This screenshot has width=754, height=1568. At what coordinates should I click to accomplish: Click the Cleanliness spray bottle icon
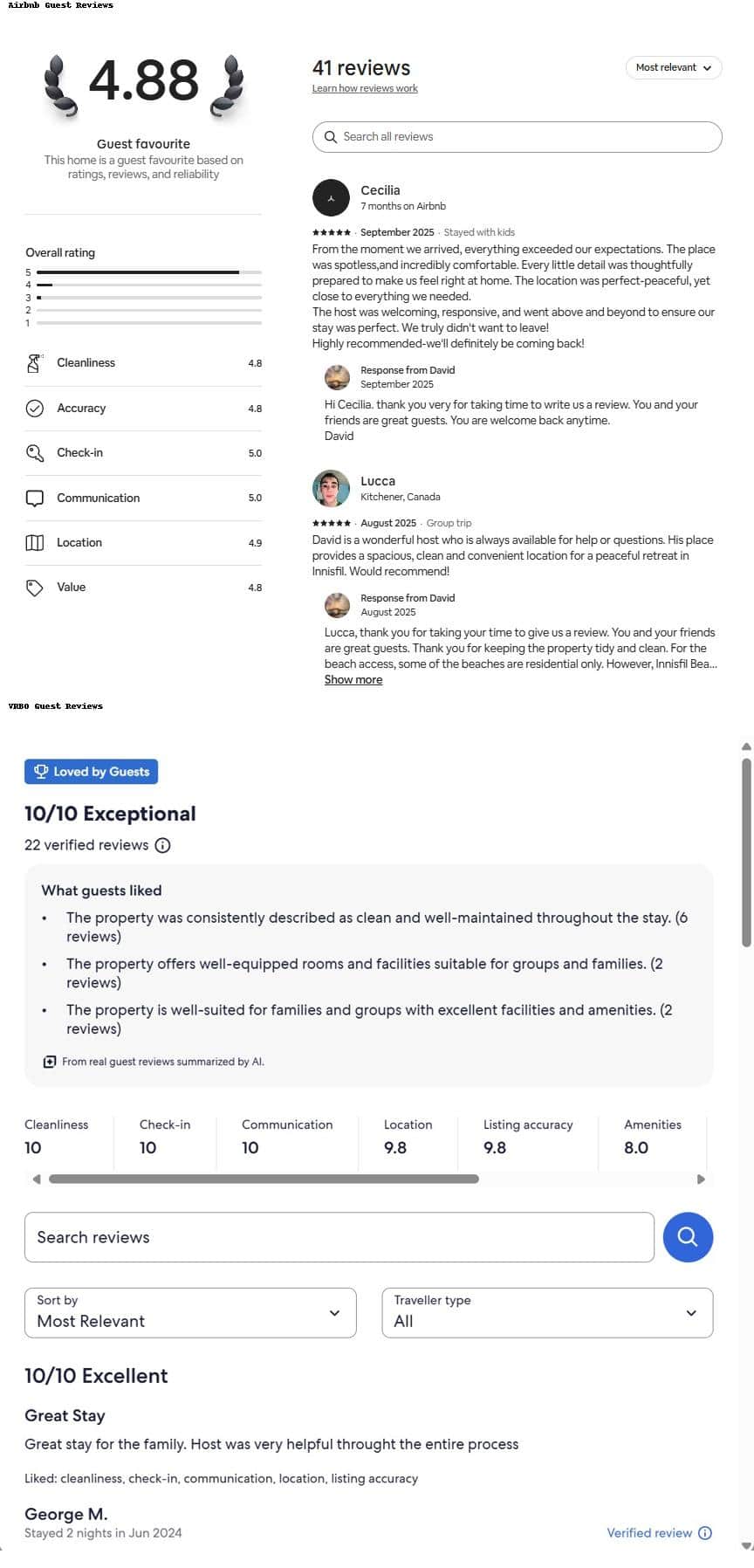click(x=35, y=363)
